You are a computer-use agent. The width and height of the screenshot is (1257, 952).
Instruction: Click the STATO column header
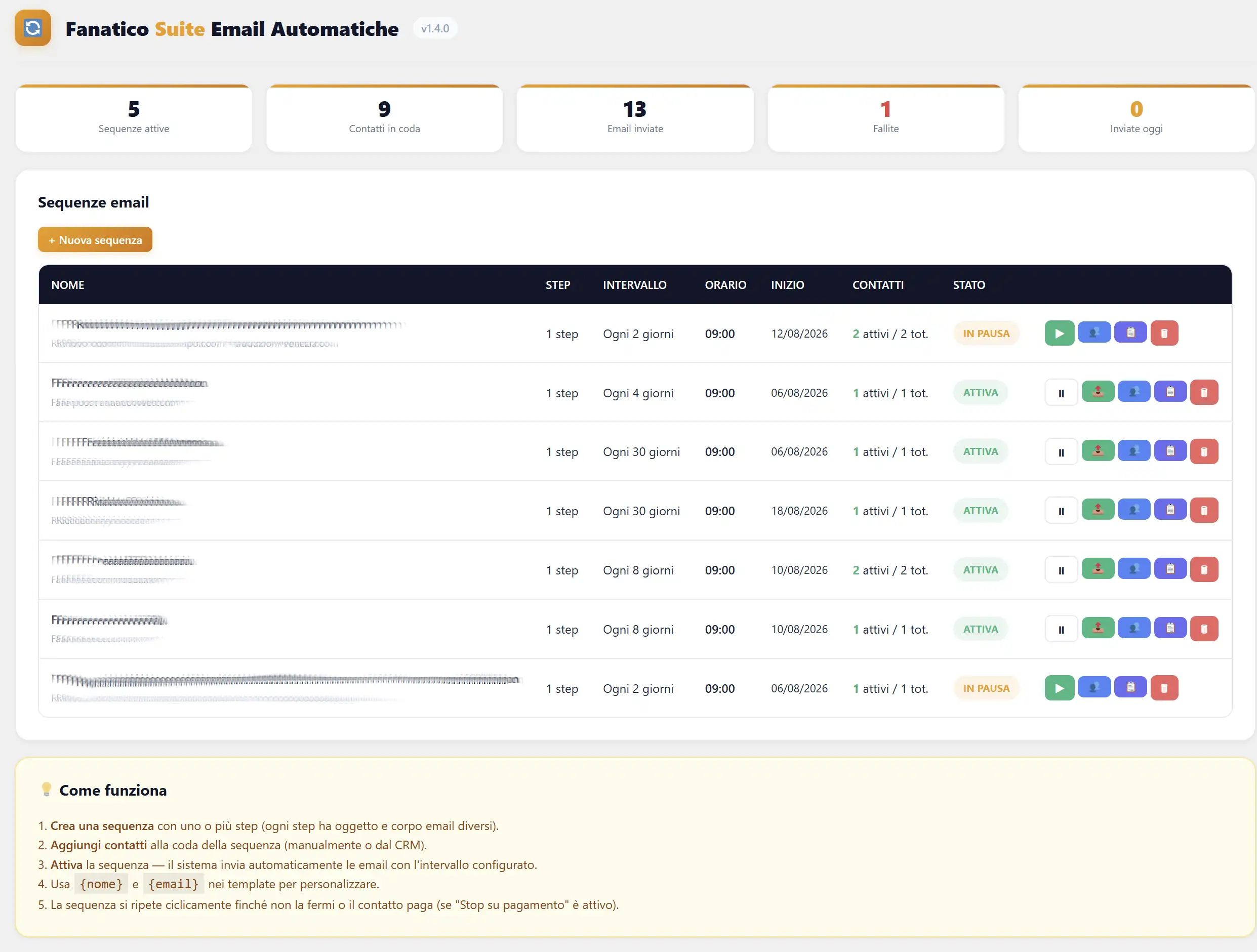point(969,285)
